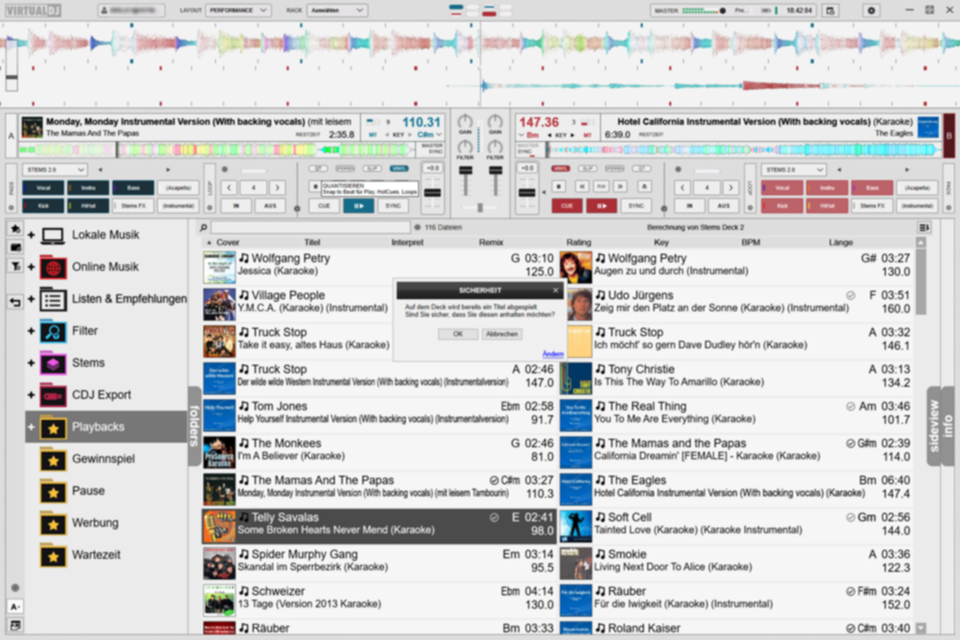Click the font size A icon at sidebar bottom
The width and height of the screenshot is (960, 640).
point(15,606)
